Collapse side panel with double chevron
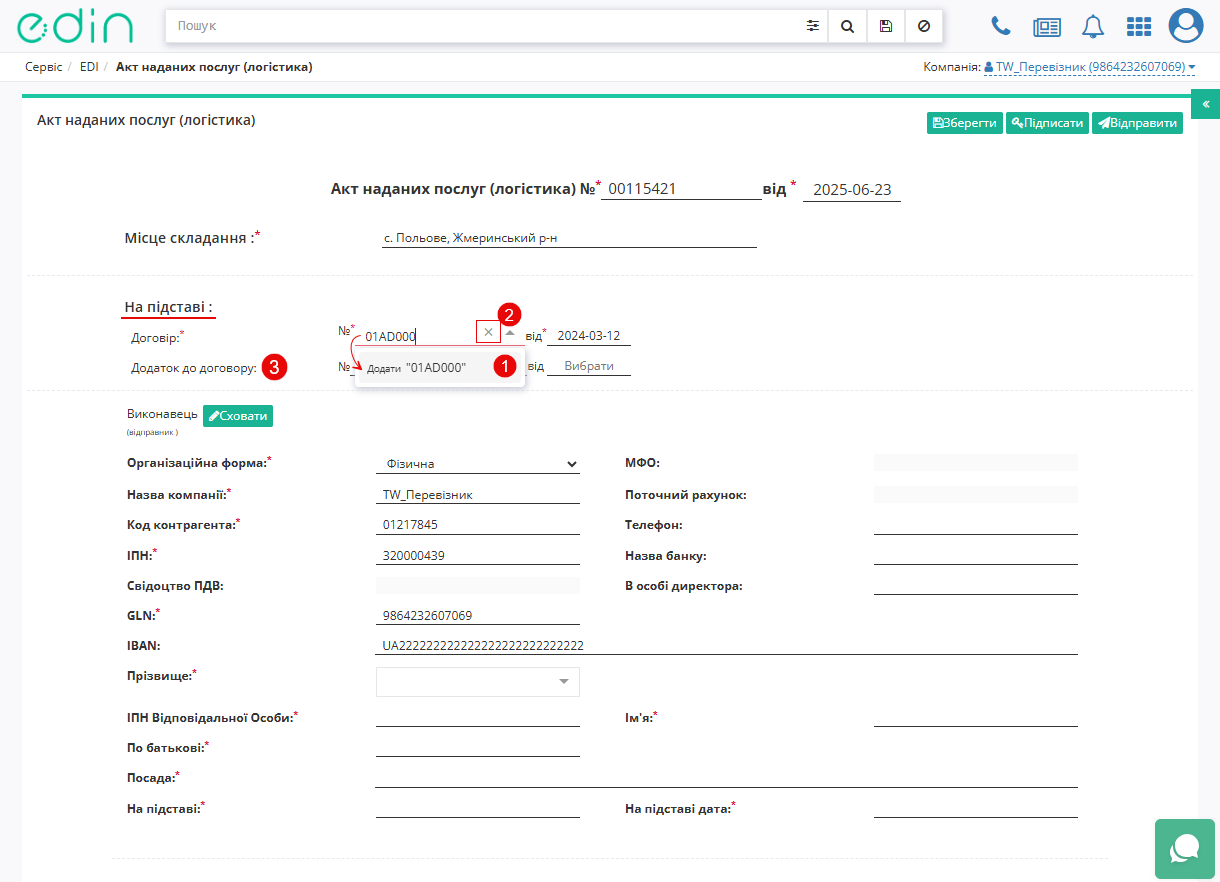This screenshot has width=1220, height=882. pos(1205,104)
